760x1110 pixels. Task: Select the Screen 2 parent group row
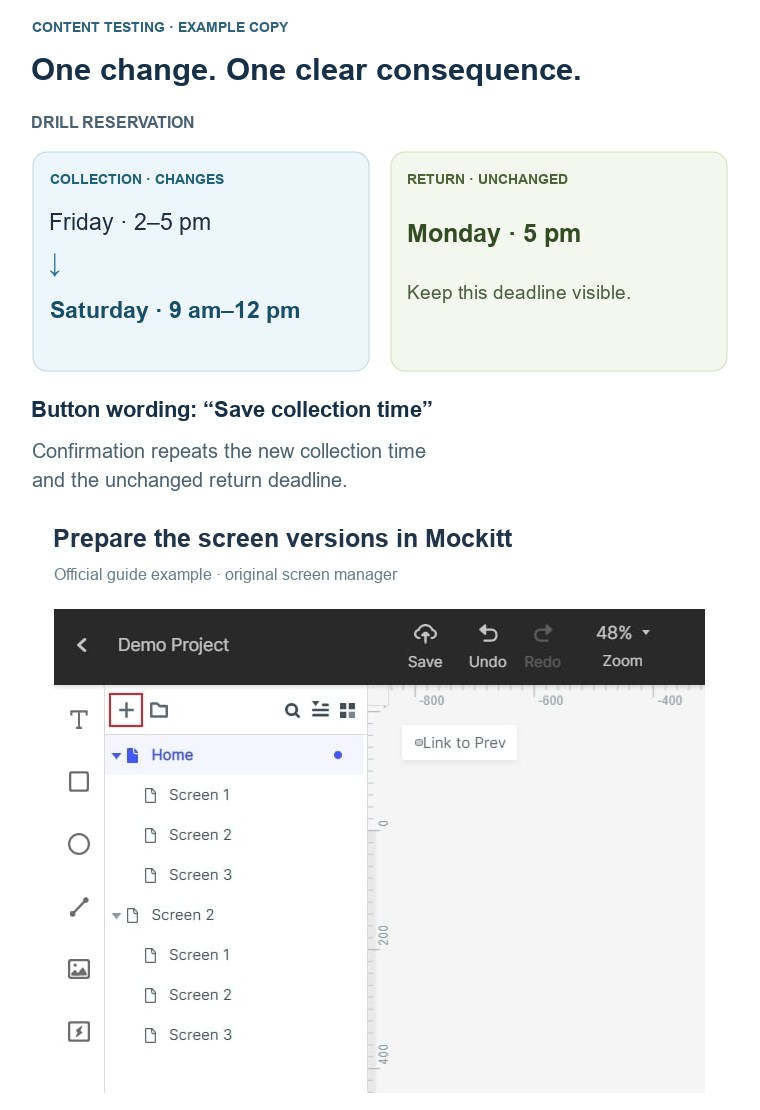coord(234,915)
